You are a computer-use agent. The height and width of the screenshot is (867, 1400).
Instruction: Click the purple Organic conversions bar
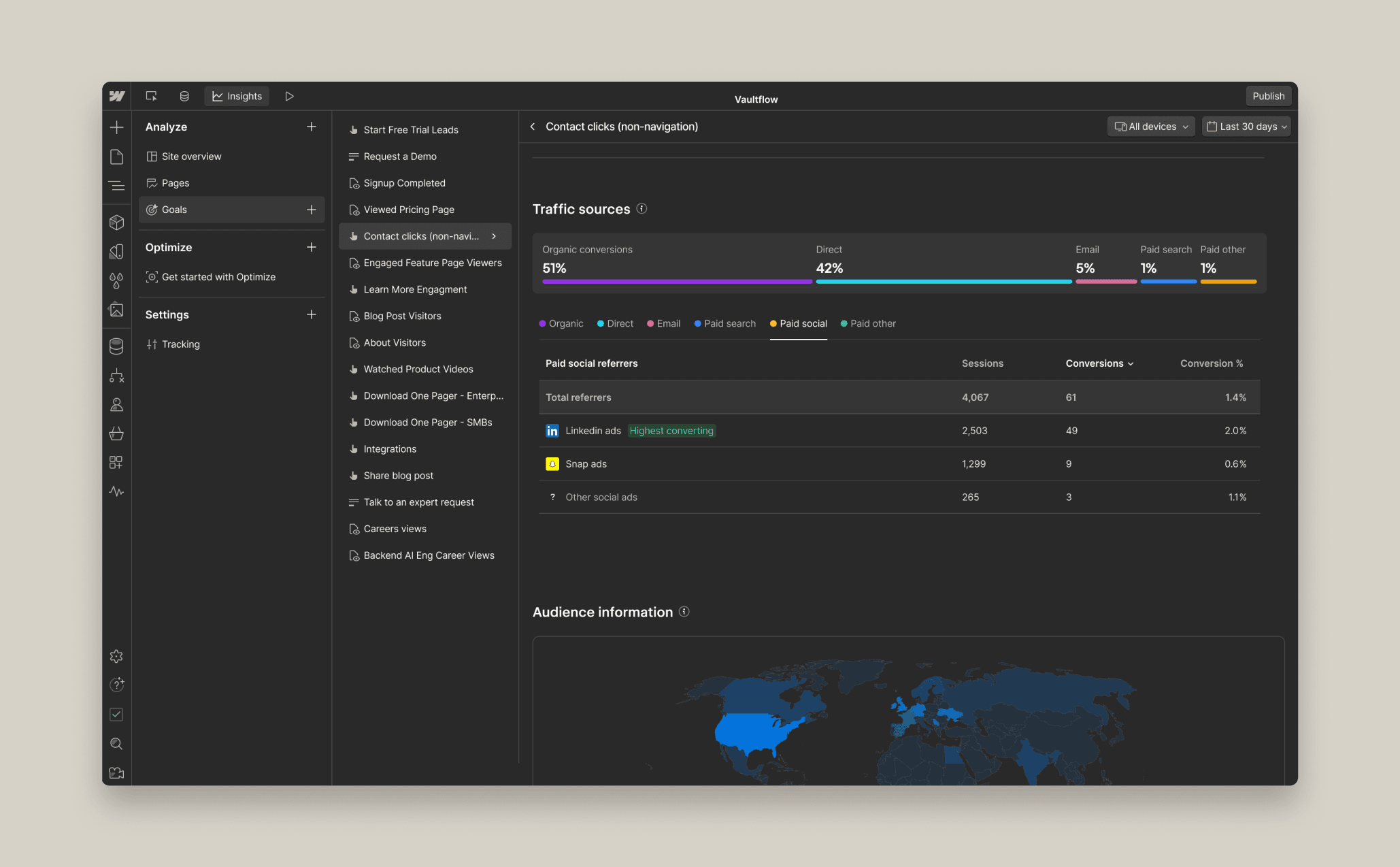[677, 281]
